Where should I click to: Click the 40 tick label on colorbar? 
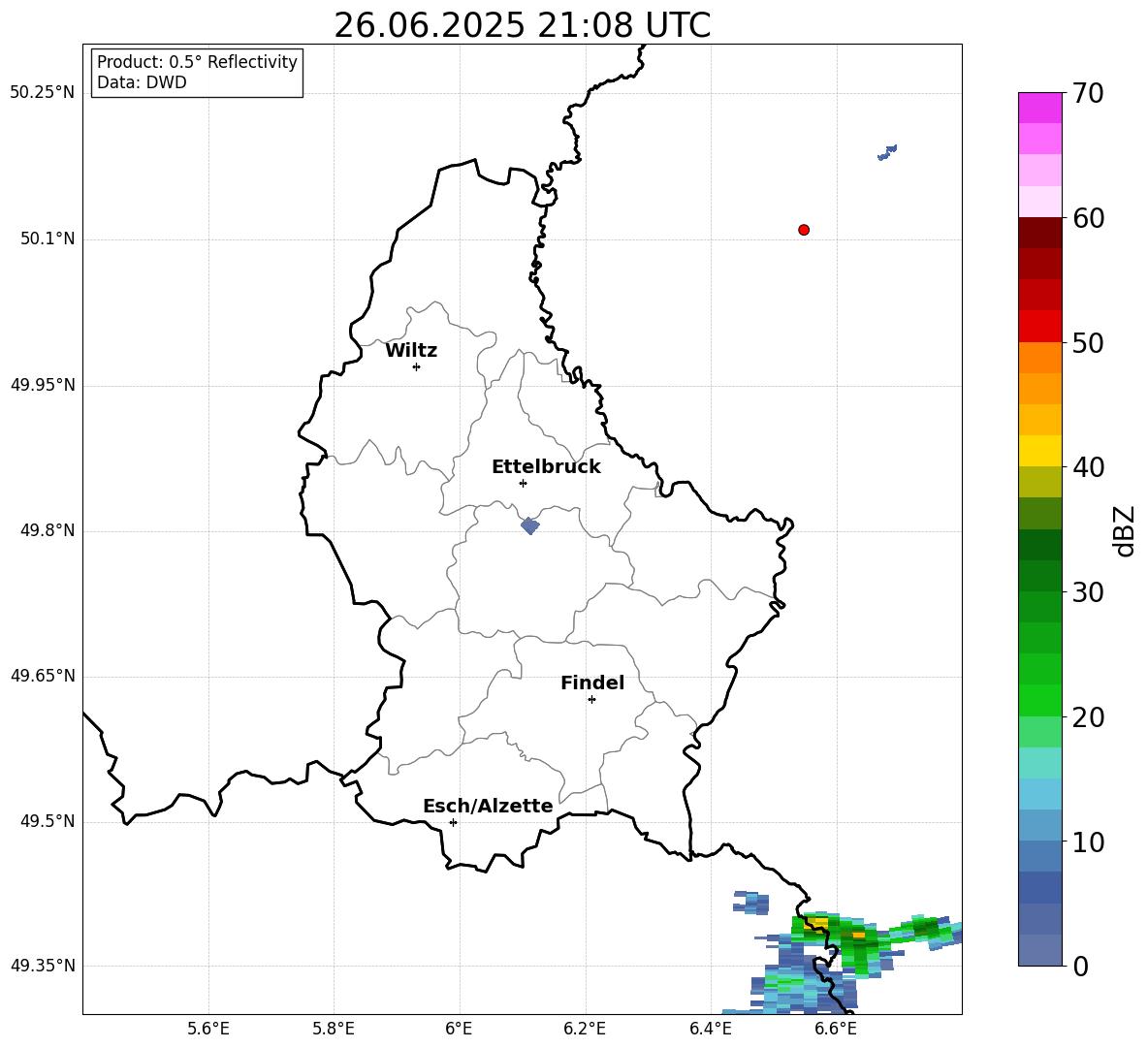[1088, 467]
